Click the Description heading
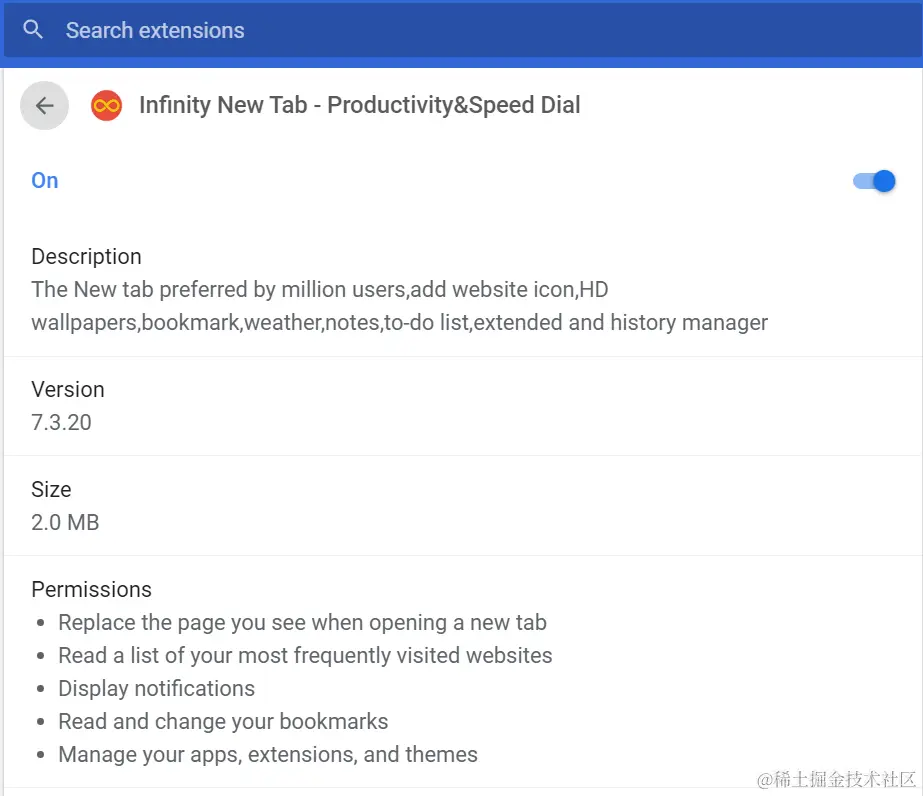Image resolution: width=923 pixels, height=796 pixels. pyautogui.click(x=87, y=257)
